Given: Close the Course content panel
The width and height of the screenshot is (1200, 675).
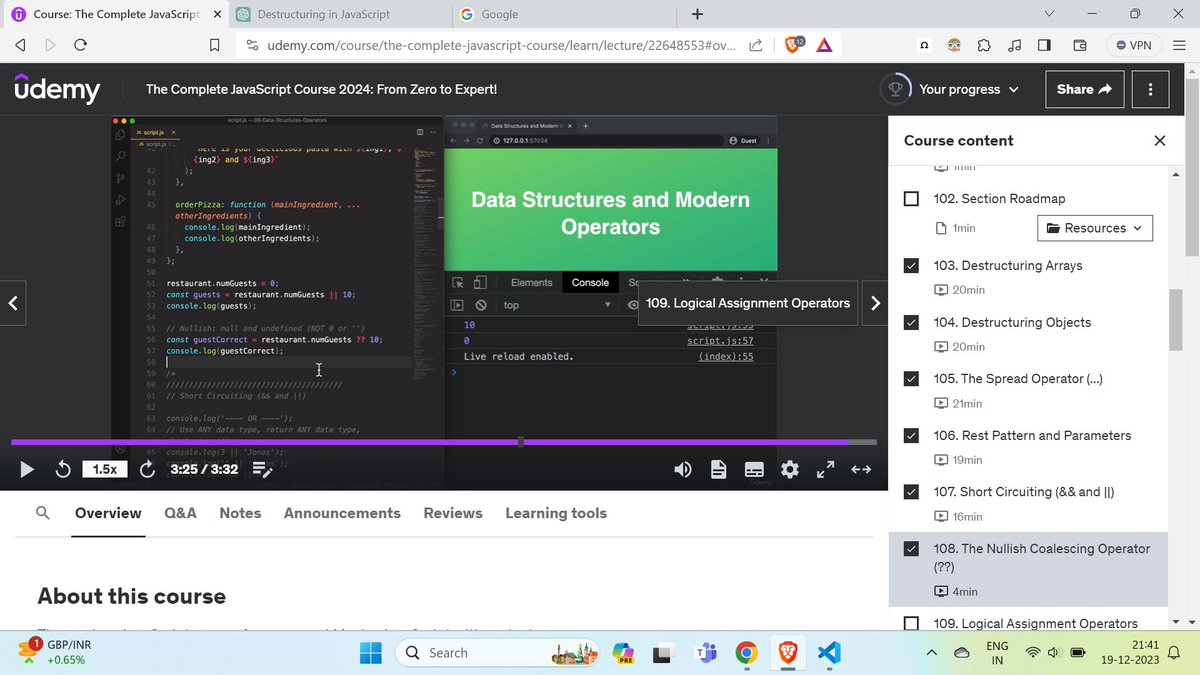Looking at the screenshot, I should pyautogui.click(x=1160, y=141).
